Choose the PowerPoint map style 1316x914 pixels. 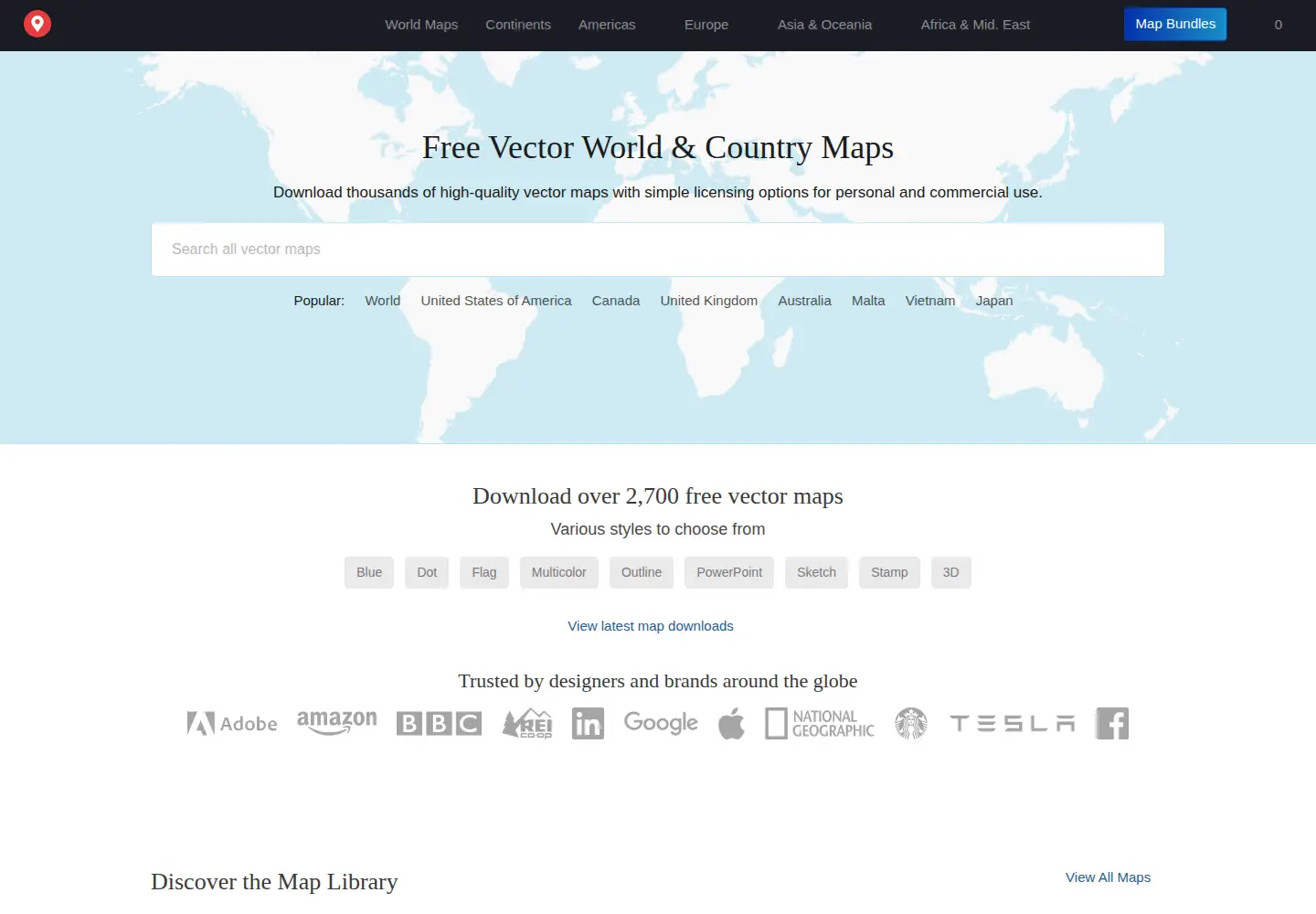pos(729,572)
